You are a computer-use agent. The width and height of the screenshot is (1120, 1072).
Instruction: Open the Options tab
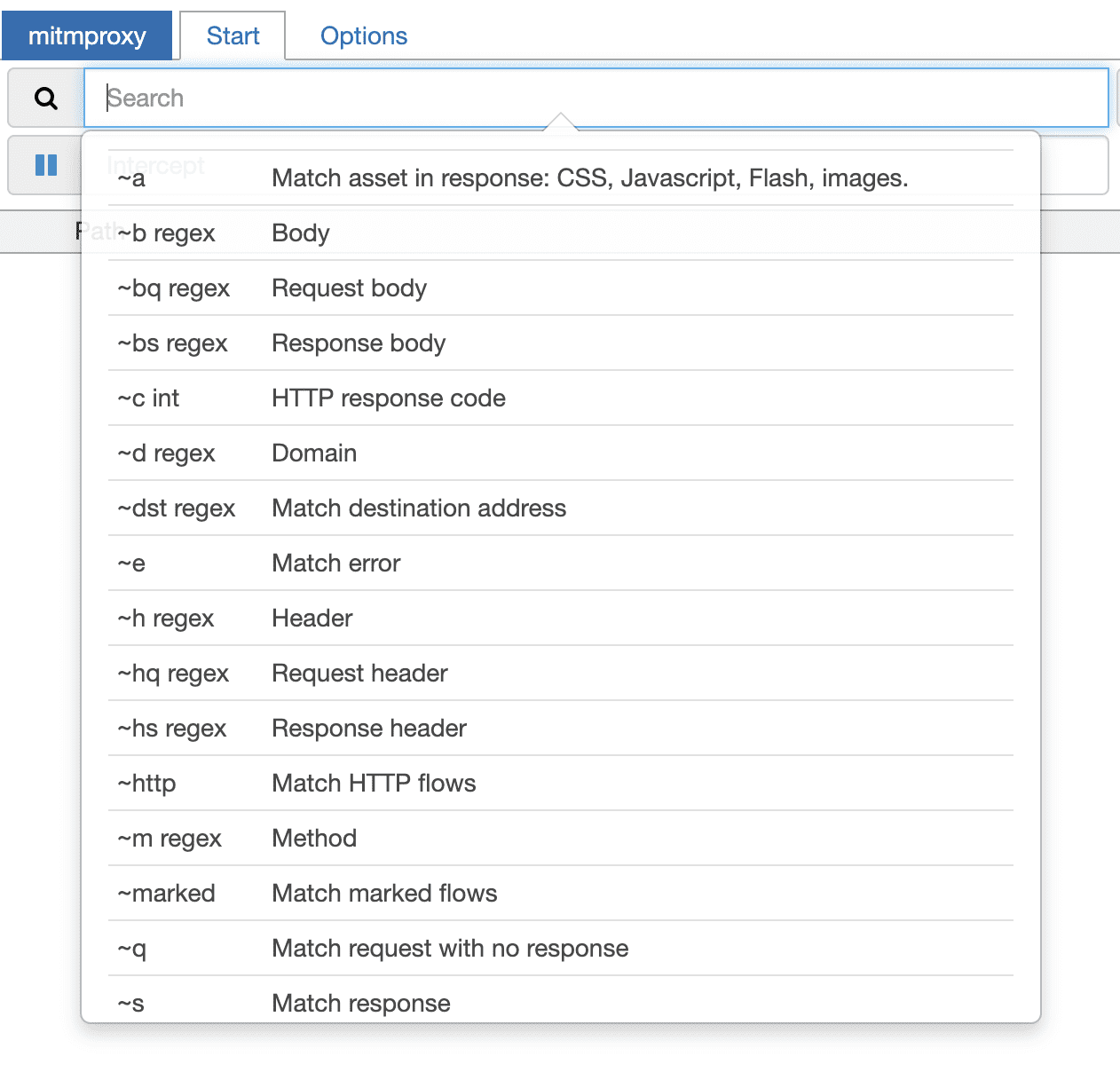364,35
